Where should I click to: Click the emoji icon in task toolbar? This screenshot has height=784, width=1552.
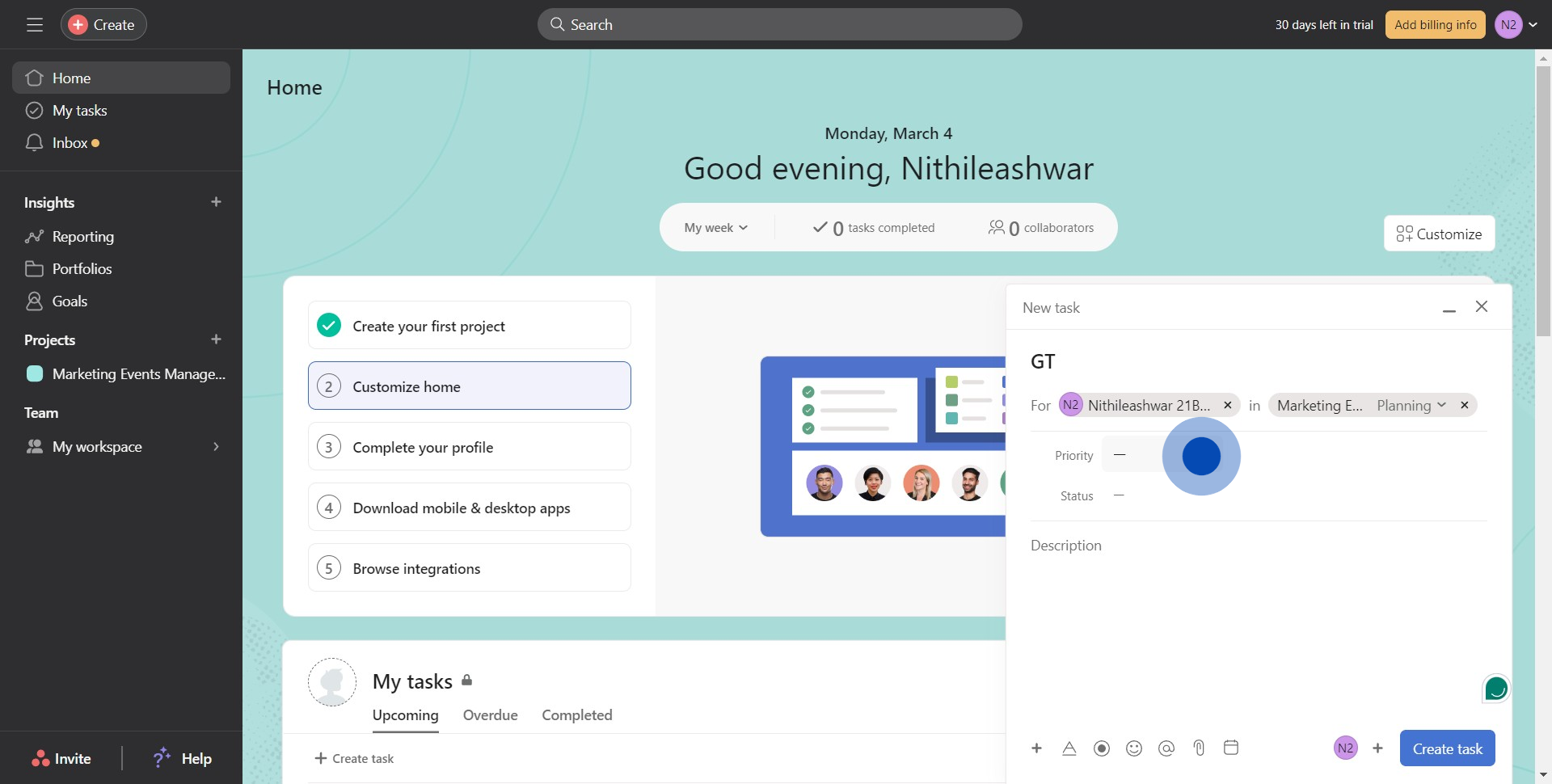pyautogui.click(x=1134, y=748)
